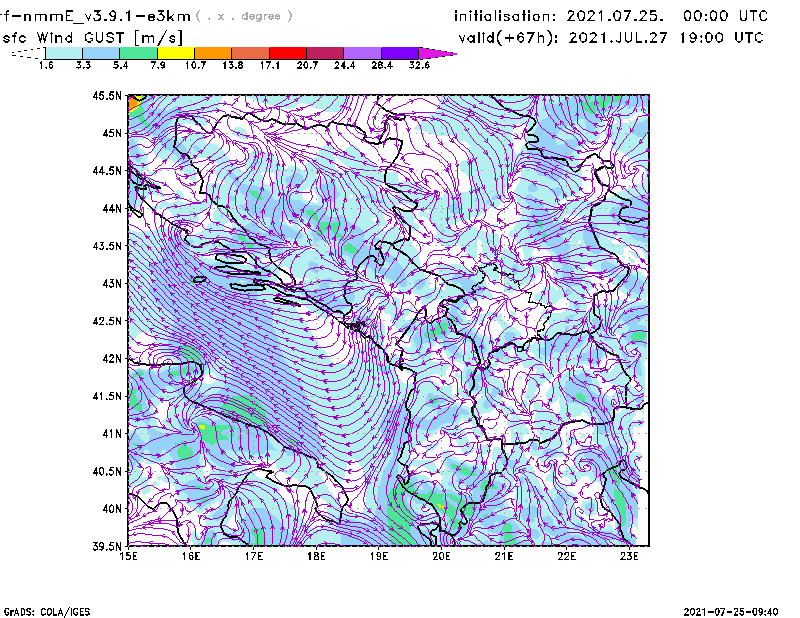Click legend value '10.7'

(x=195, y=65)
